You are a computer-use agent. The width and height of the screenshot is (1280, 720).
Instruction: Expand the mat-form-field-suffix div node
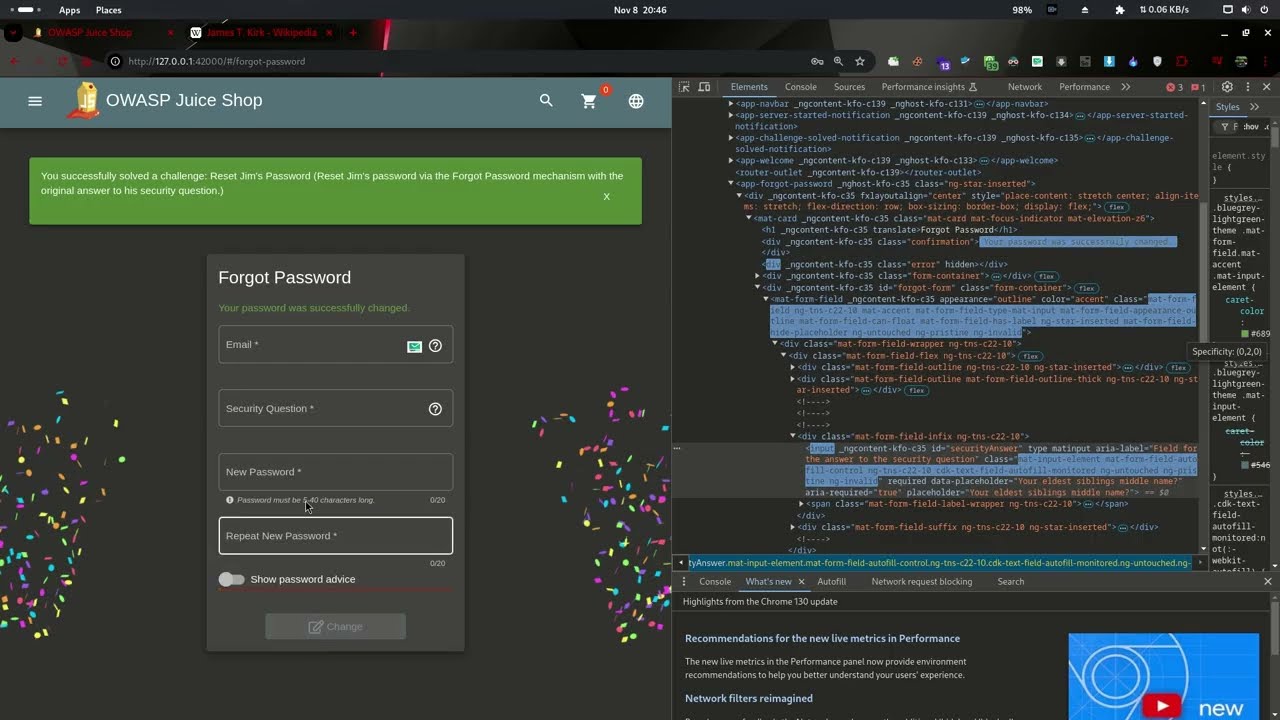(x=793, y=528)
